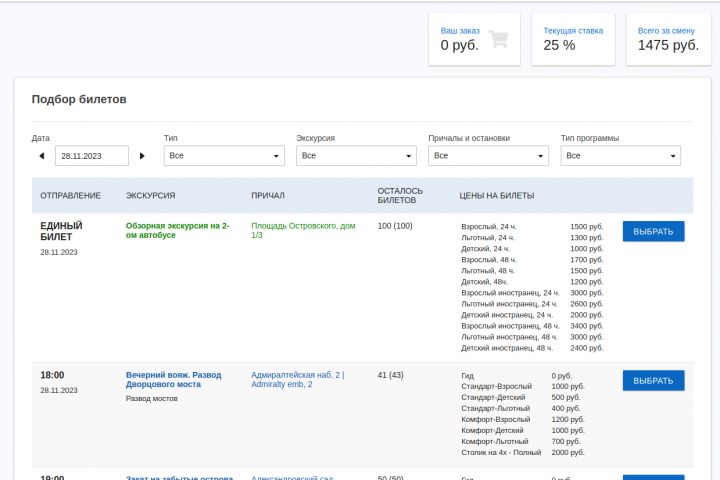Click Площадь Островского, дом 1/3 link
This screenshot has width=720, height=480.
pyautogui.click(x=303, y=230)
